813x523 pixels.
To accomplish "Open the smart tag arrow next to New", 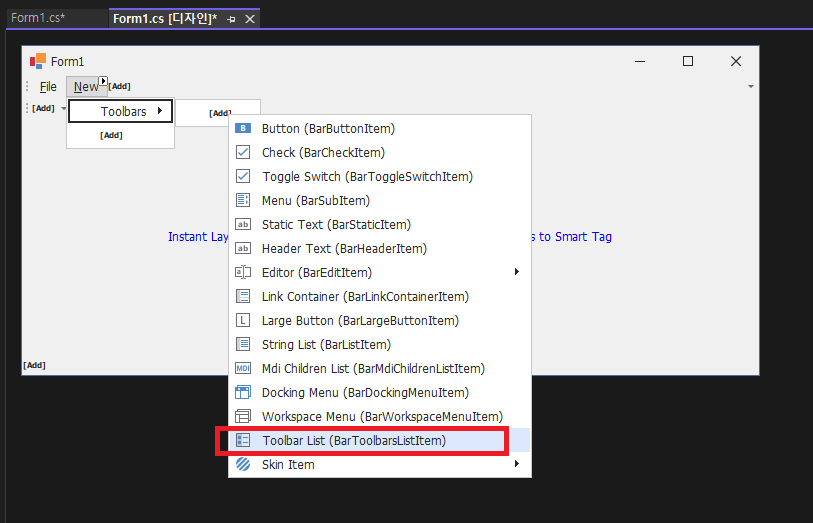I will [103, 81].
